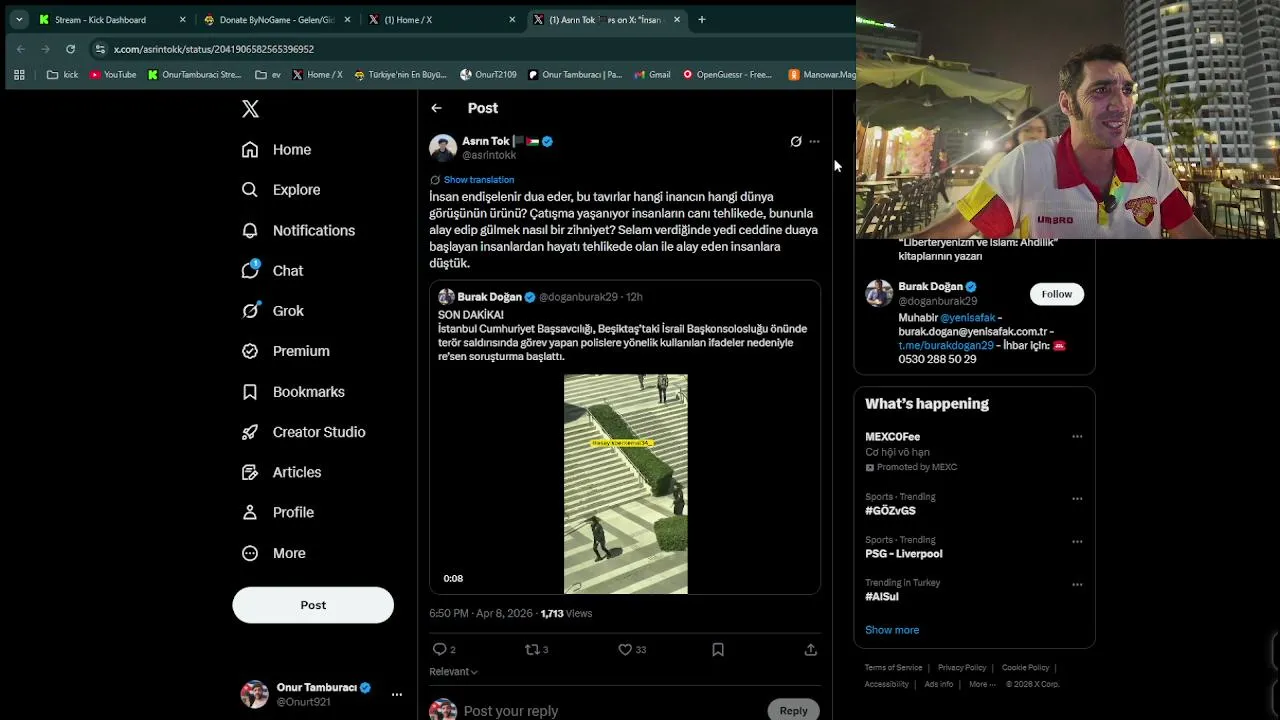Open the ev bookmarks folder
Screen dimensions: 1280x720
[x=268, y=75]
